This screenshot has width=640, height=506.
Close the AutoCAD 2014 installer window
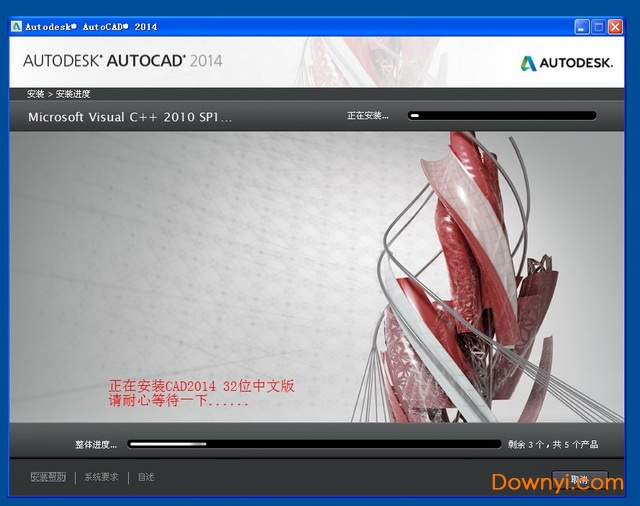(x=617, y=26)
